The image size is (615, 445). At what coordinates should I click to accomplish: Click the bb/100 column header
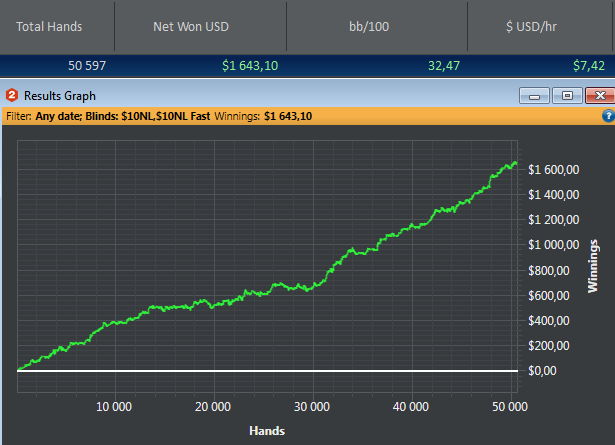click(x=369, y=27)
